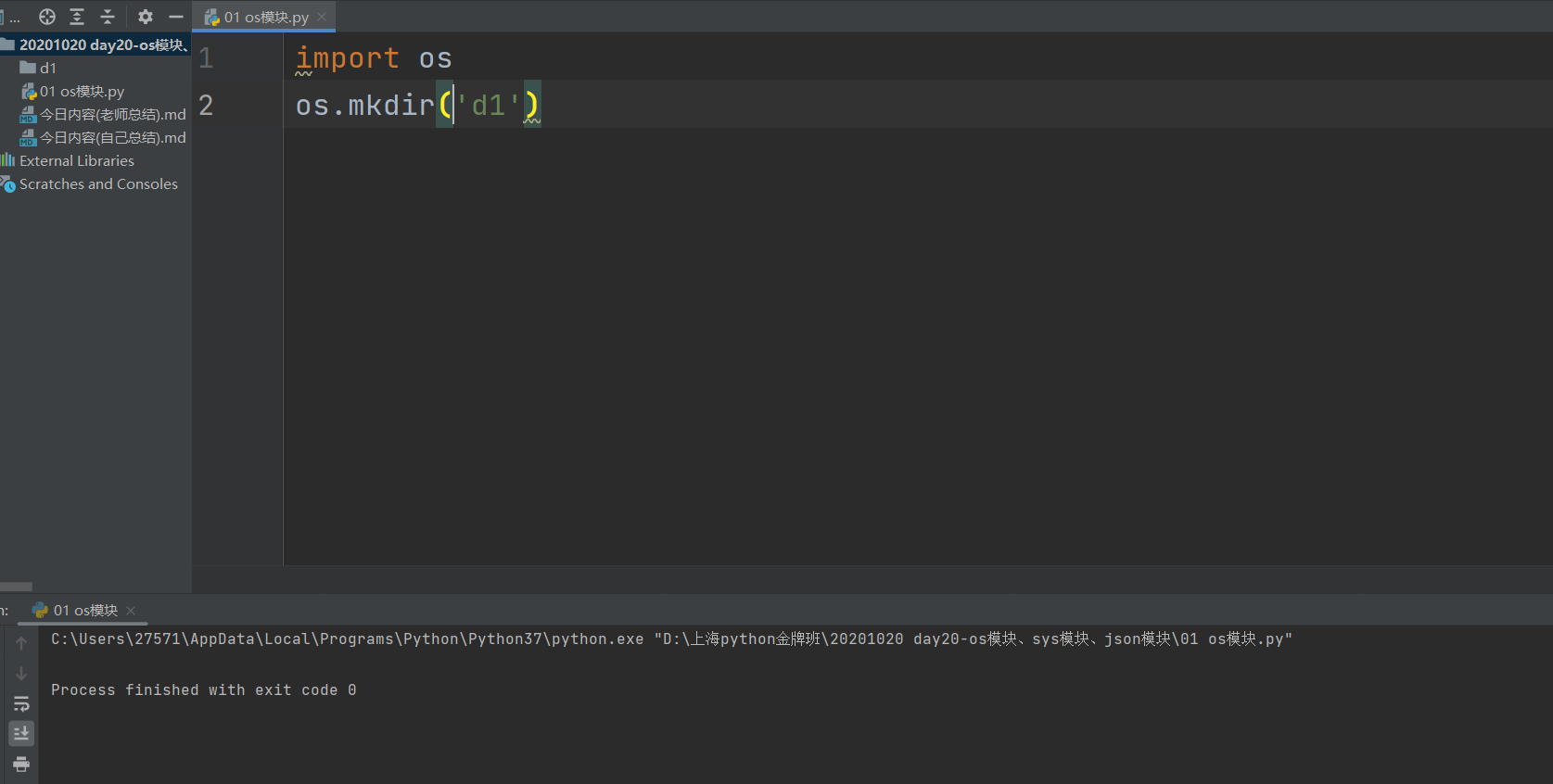
Task: Close the 01 os模块.py editor tab
Action: 322,17
